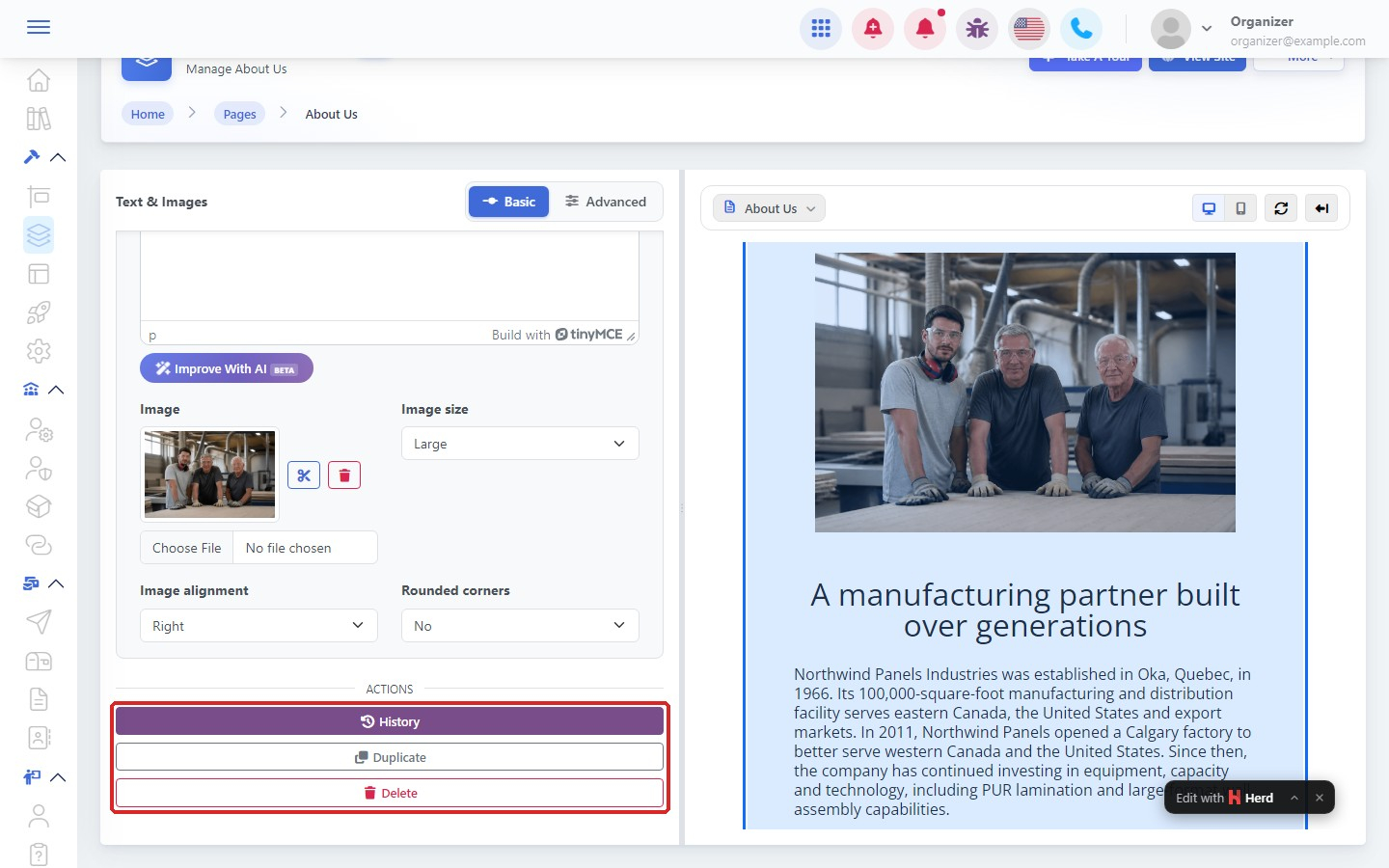The image size is (1389, 868).
Task: Select the Basic tab
Action: pyautogui.click(x=508, y=202)
